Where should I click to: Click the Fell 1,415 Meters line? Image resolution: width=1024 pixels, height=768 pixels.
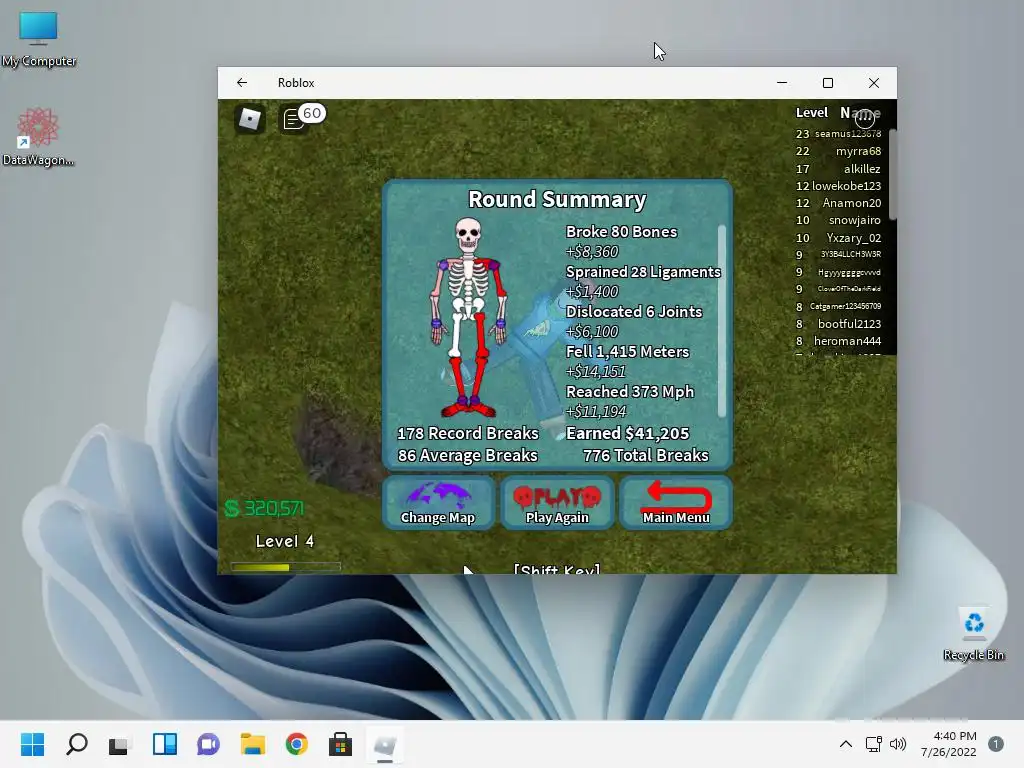(x=627, y=351)
